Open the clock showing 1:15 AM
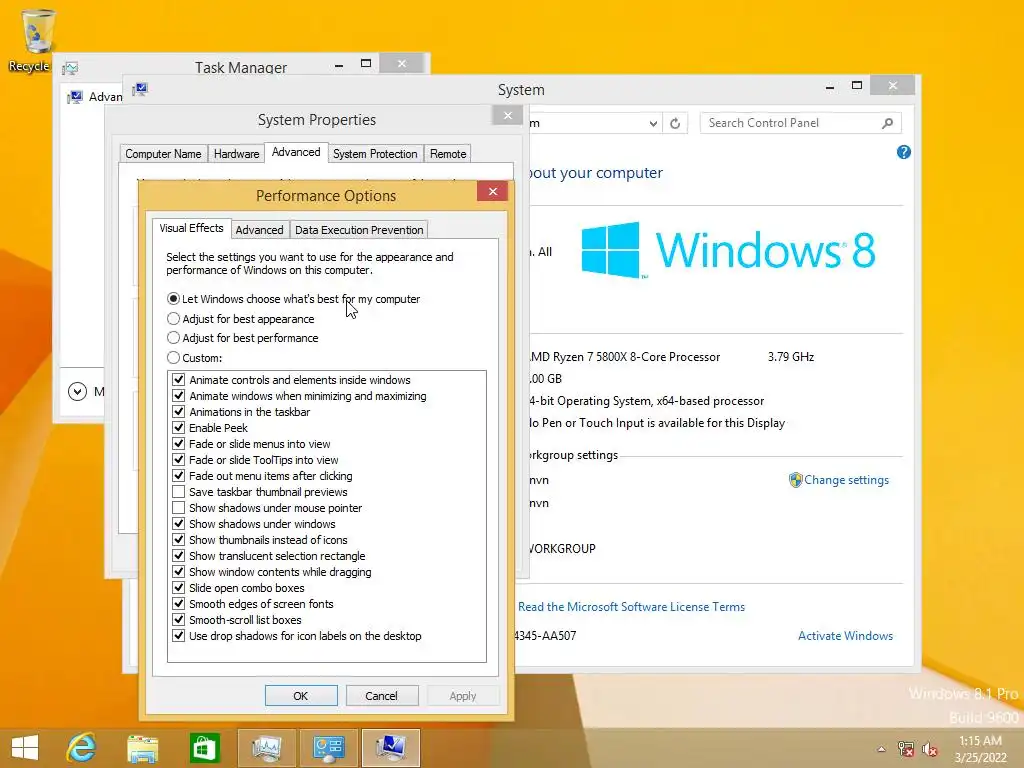This screenshot has width=1024, height=768. (980, 749)
